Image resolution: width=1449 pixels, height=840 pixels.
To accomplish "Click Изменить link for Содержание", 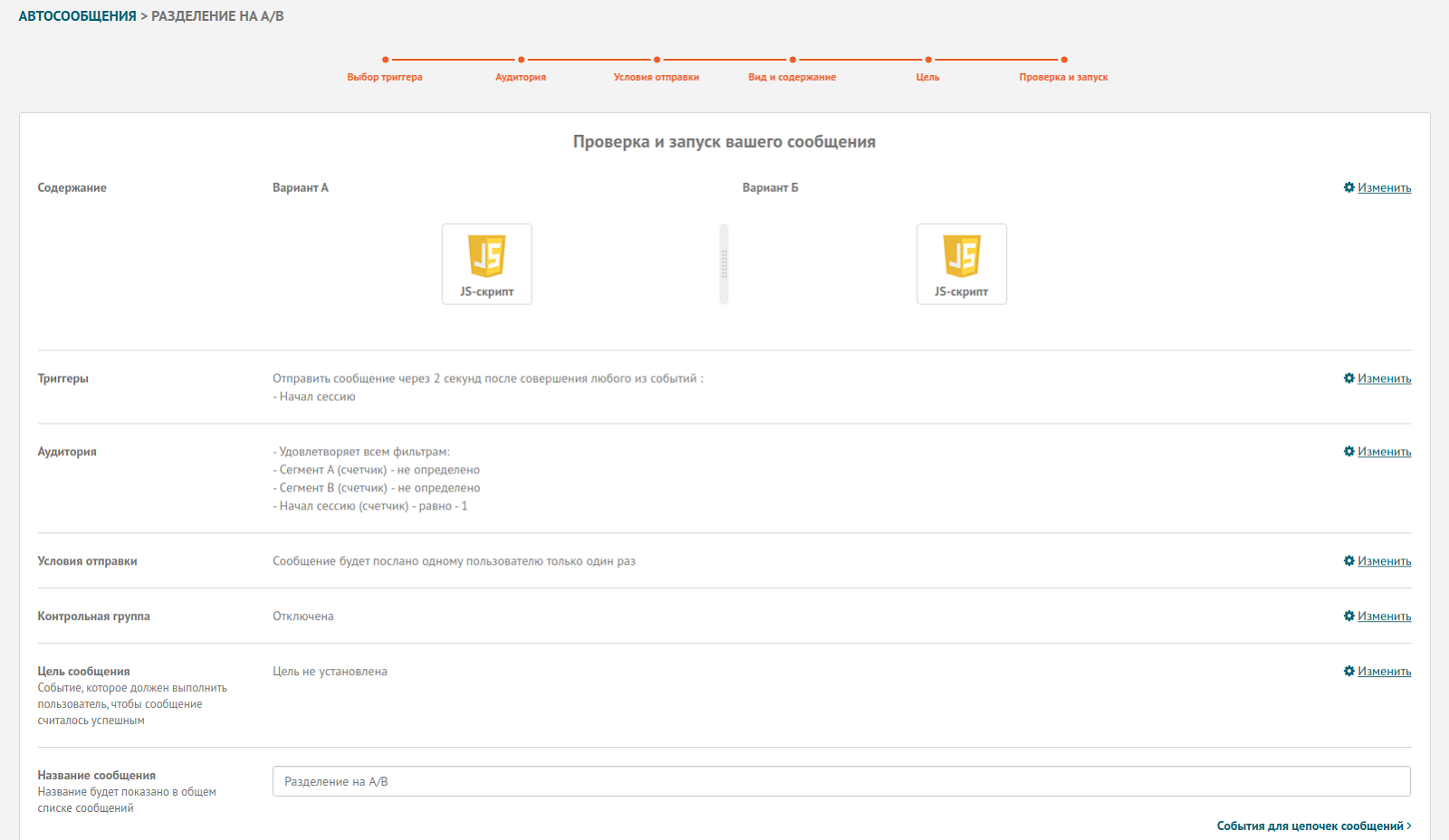I will (1384, 188).
